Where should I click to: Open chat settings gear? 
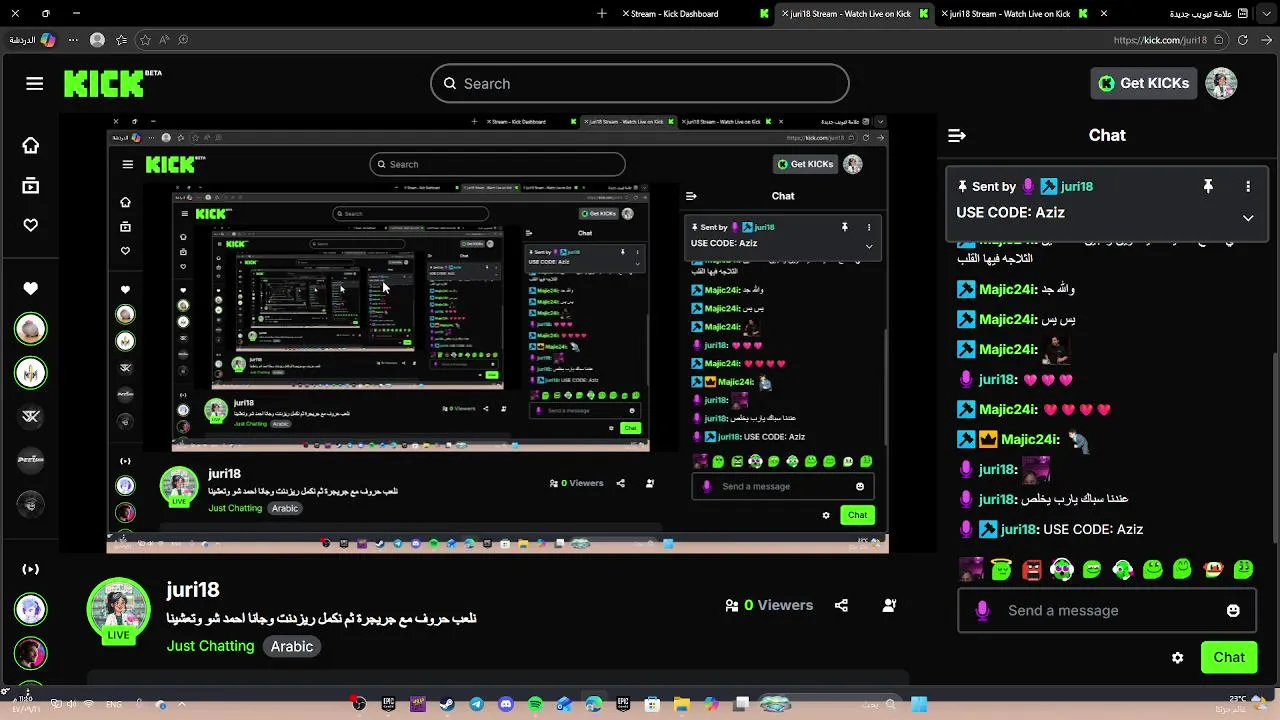tap(1177, 658)
